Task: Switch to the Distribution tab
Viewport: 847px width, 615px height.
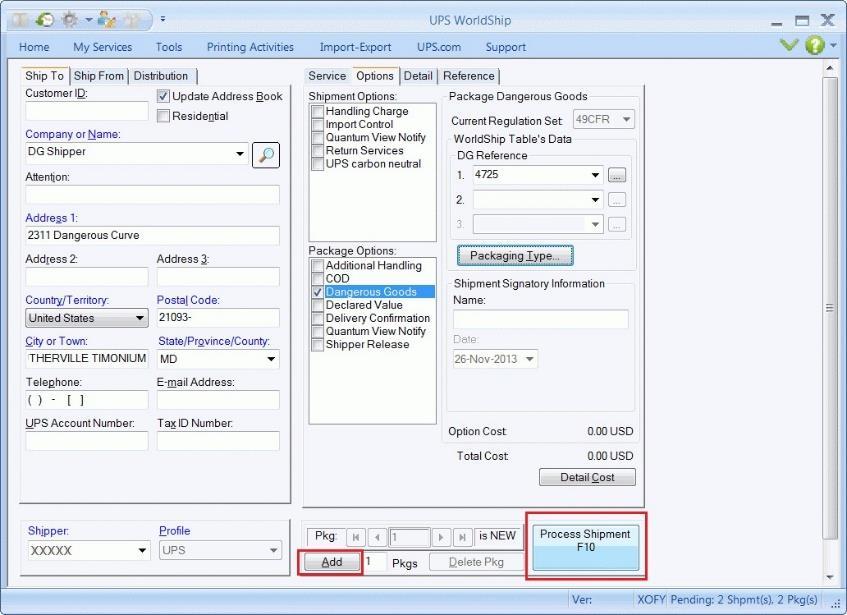Action: tap(161, 76)
